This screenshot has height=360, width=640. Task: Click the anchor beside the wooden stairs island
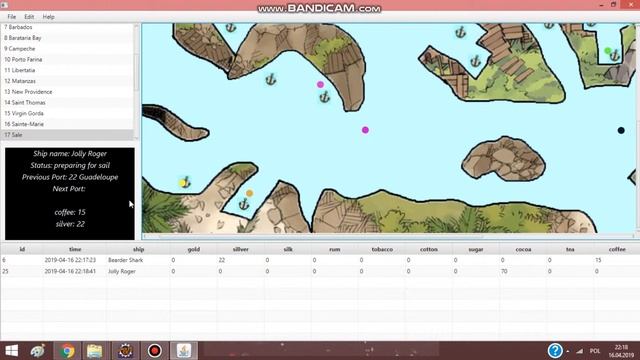[475, 61]
